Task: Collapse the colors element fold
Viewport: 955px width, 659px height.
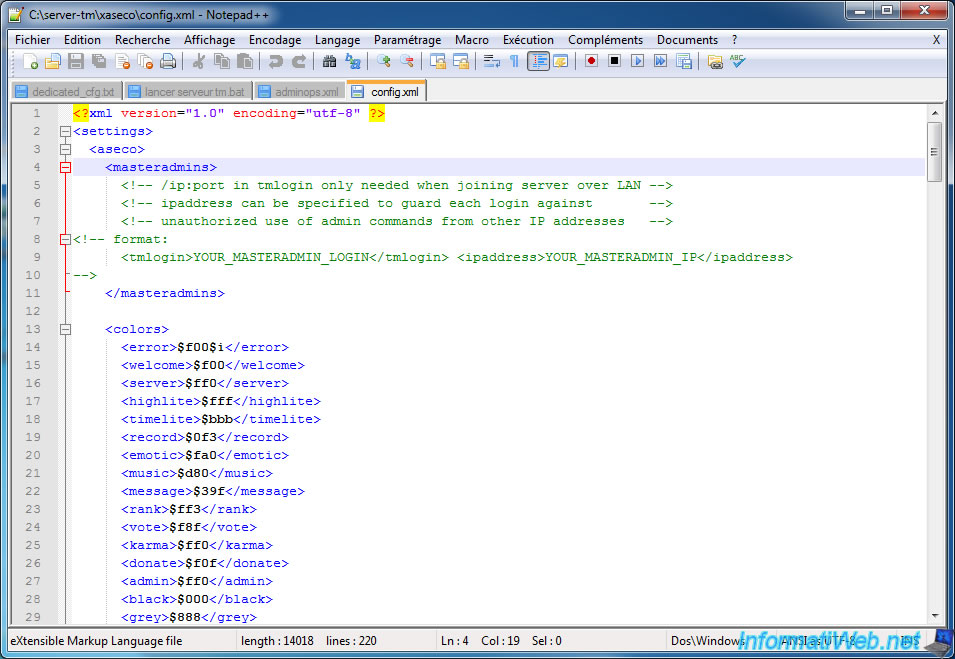Action: point(64,328)
